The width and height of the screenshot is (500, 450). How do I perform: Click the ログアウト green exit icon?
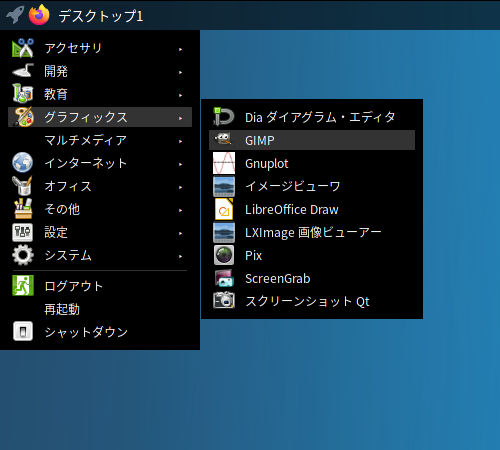tap(23, 286)
